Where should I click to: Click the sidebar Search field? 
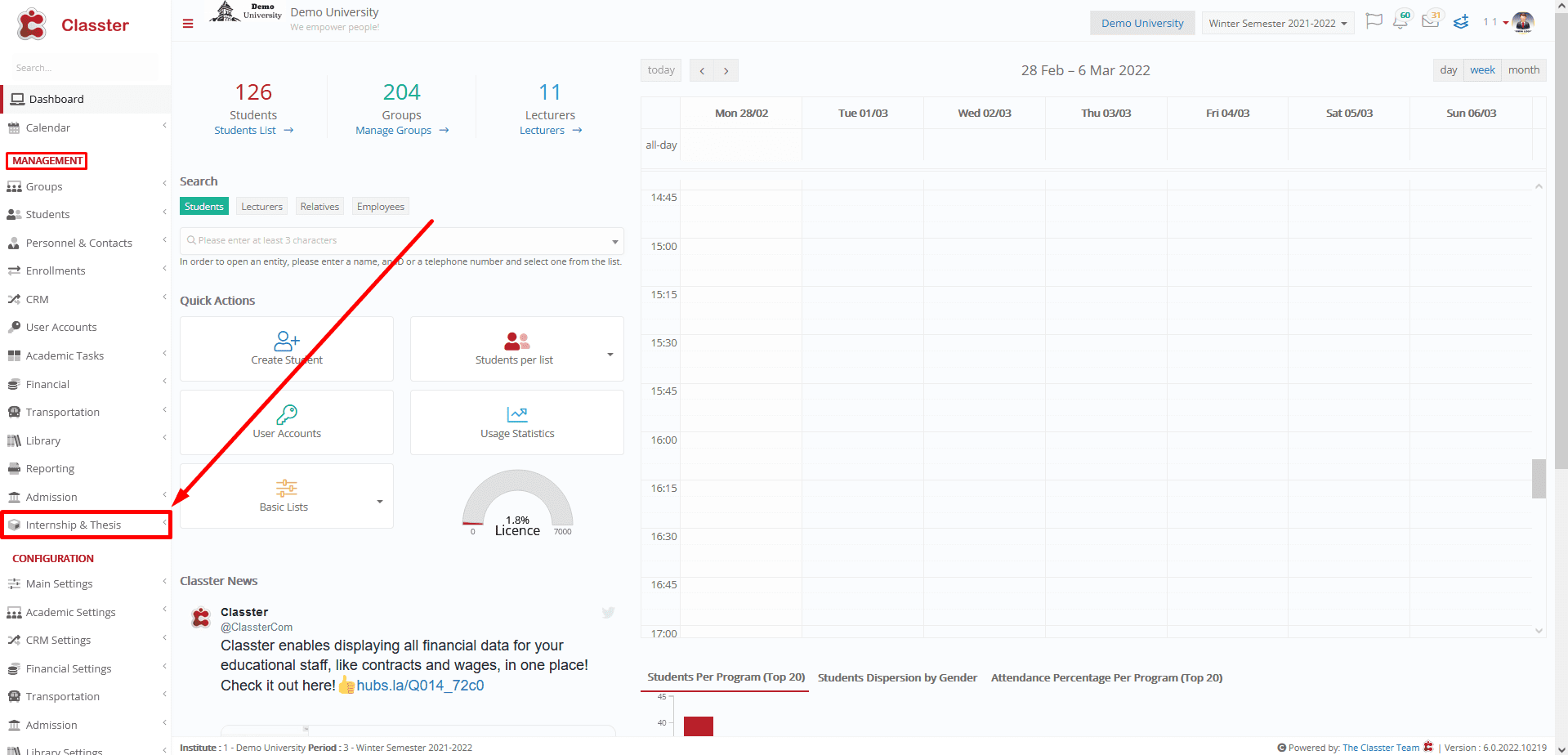[85, 68]
